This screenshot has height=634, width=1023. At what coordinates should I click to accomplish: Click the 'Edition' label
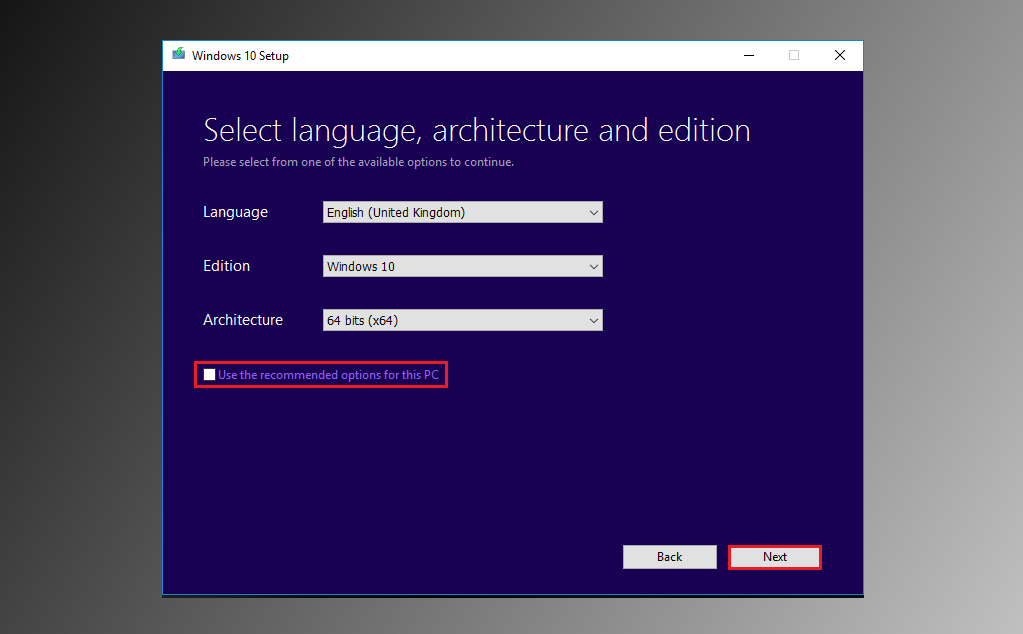[226, 266]
